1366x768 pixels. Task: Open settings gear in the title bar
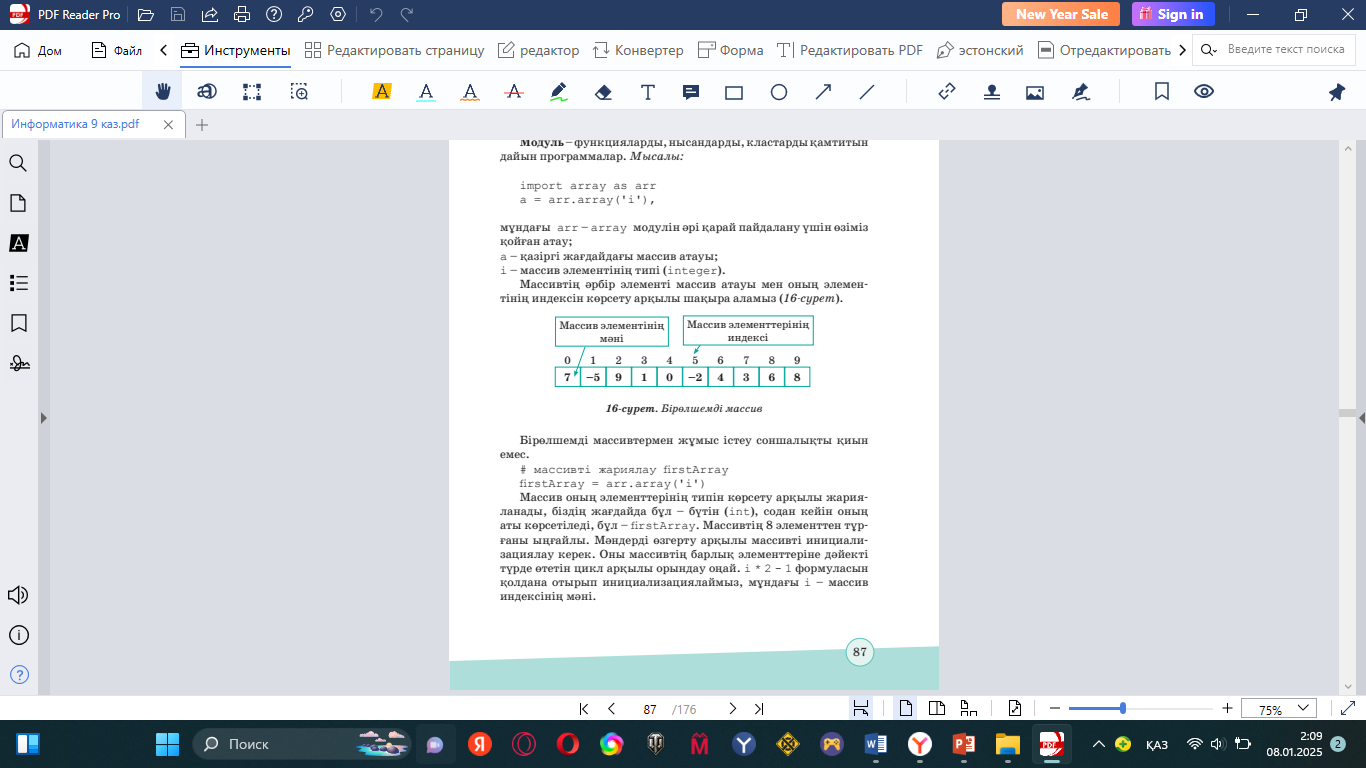pyautogui.click(x=338, y=15)
